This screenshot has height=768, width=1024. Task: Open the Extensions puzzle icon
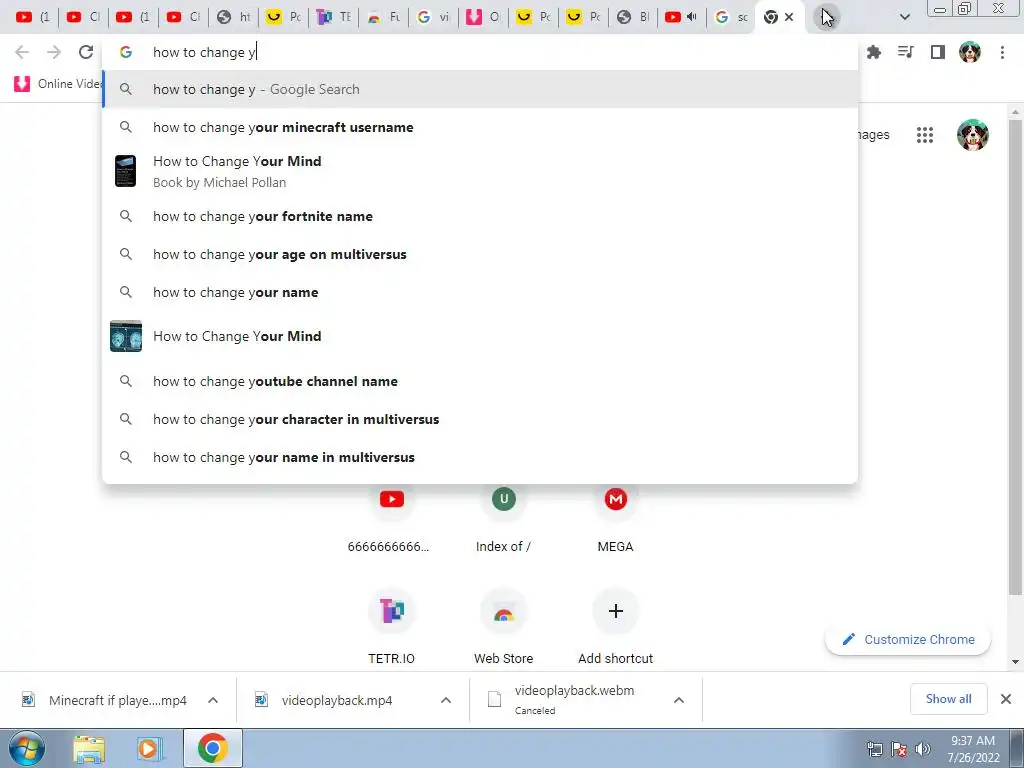873,52
